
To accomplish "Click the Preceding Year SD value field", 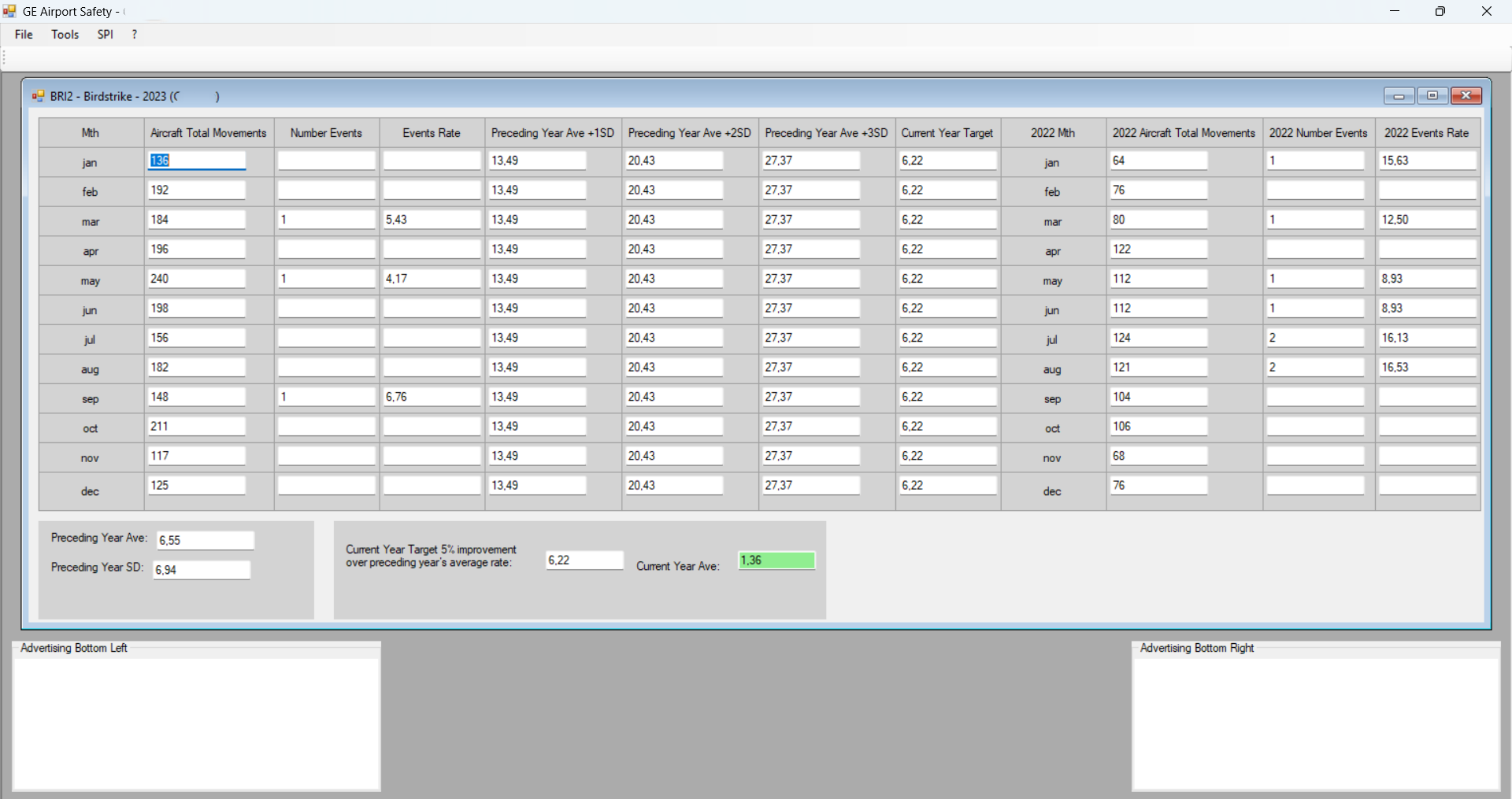I will [202, 570].
